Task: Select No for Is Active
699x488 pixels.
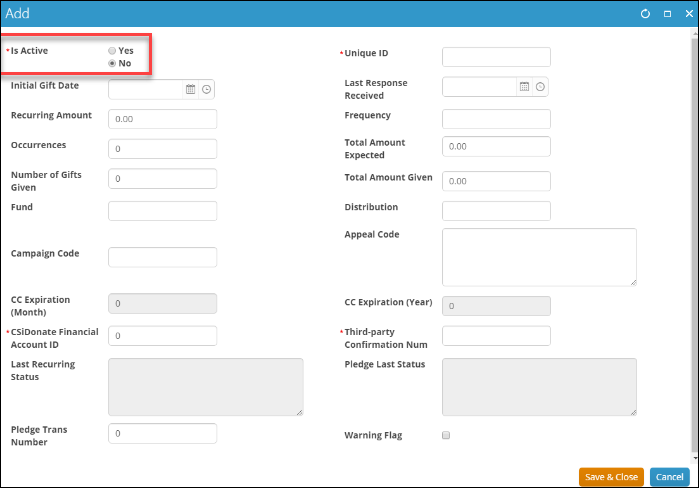Action: (x=112, y=63)
